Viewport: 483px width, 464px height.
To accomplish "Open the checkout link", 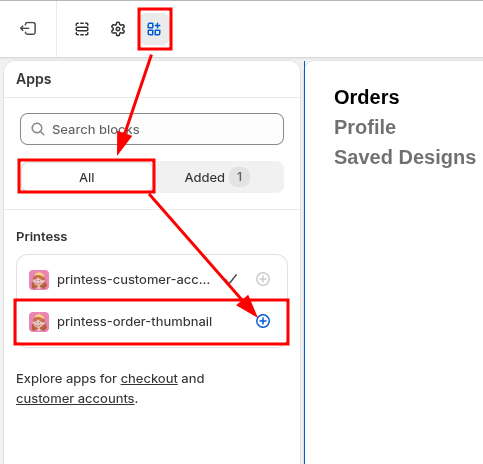I will click(149, 379).
